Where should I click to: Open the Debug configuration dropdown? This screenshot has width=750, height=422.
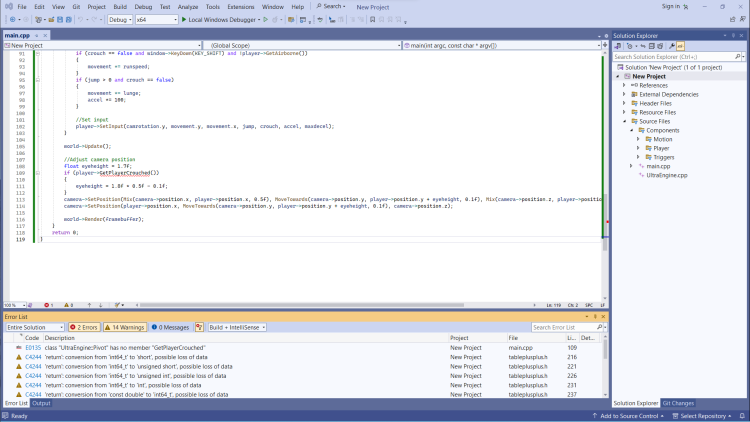pos(119,19)
